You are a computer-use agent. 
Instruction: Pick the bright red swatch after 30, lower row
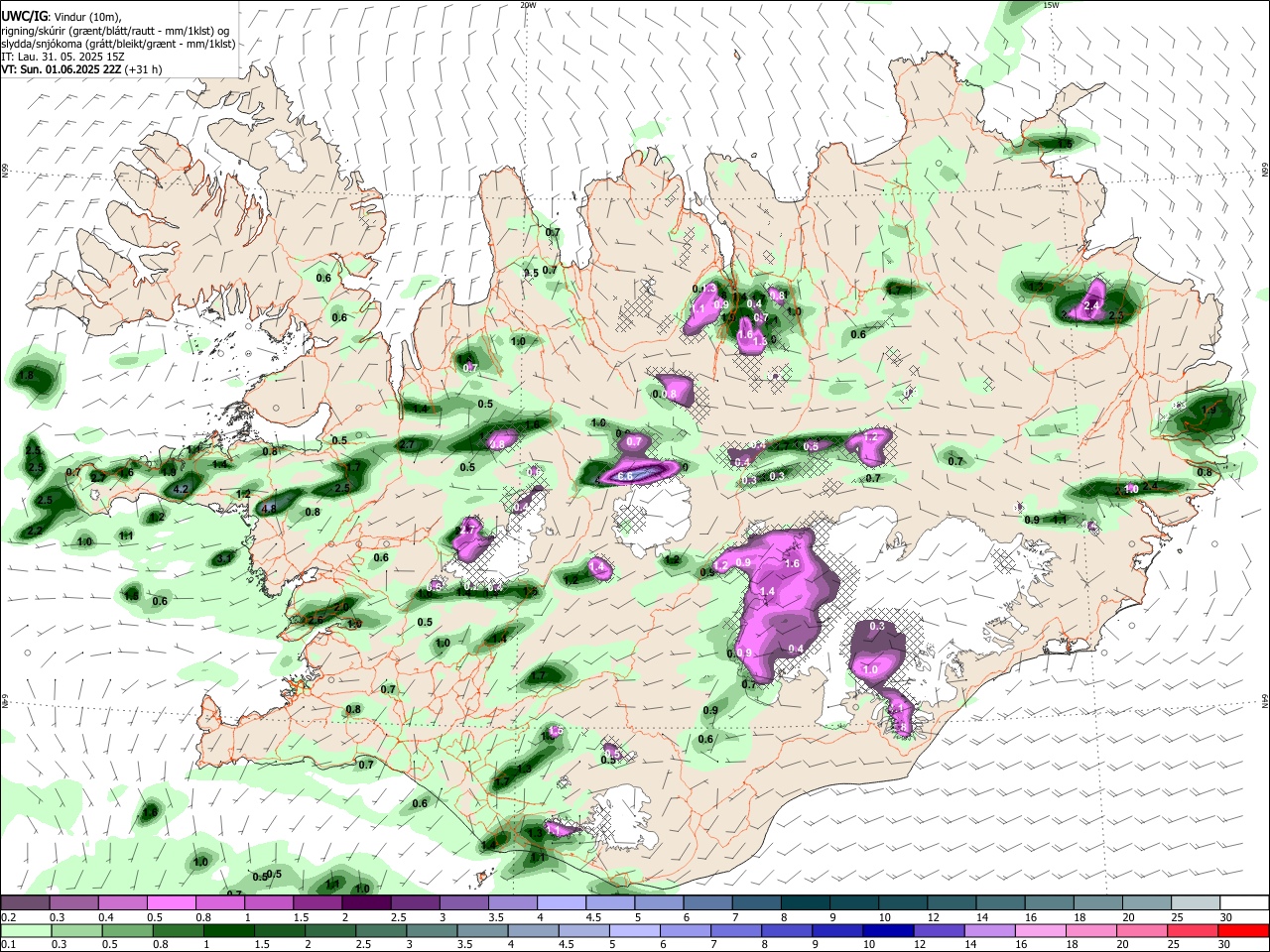[1245, 930]
